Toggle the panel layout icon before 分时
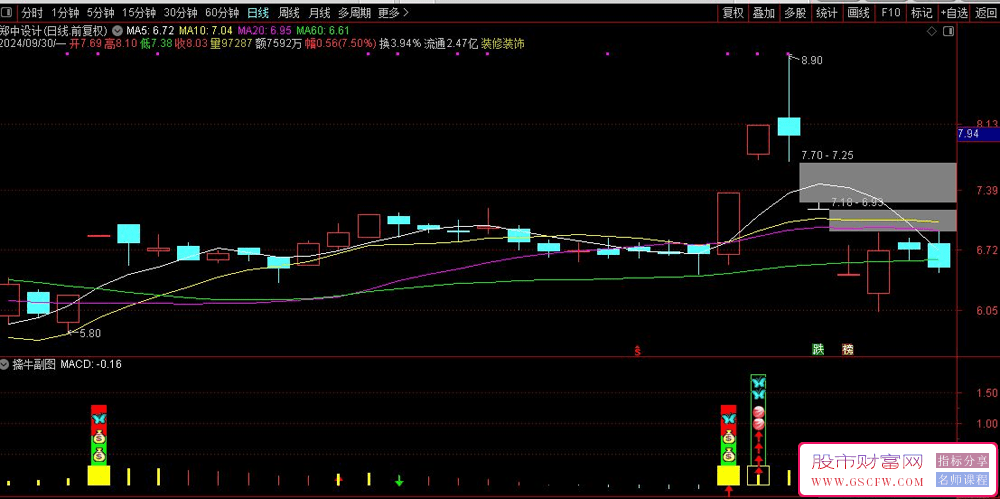The image size is (1000, 499). (8, 12)
